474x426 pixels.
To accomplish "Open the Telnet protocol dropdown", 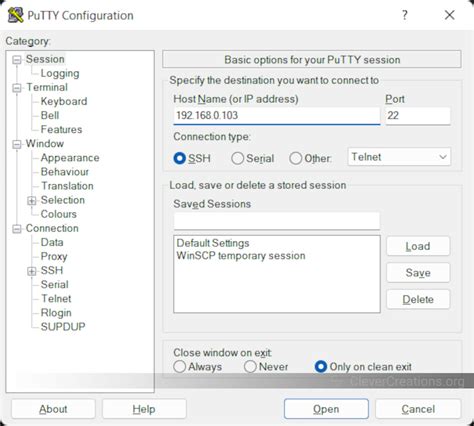I will coord(399,157).
